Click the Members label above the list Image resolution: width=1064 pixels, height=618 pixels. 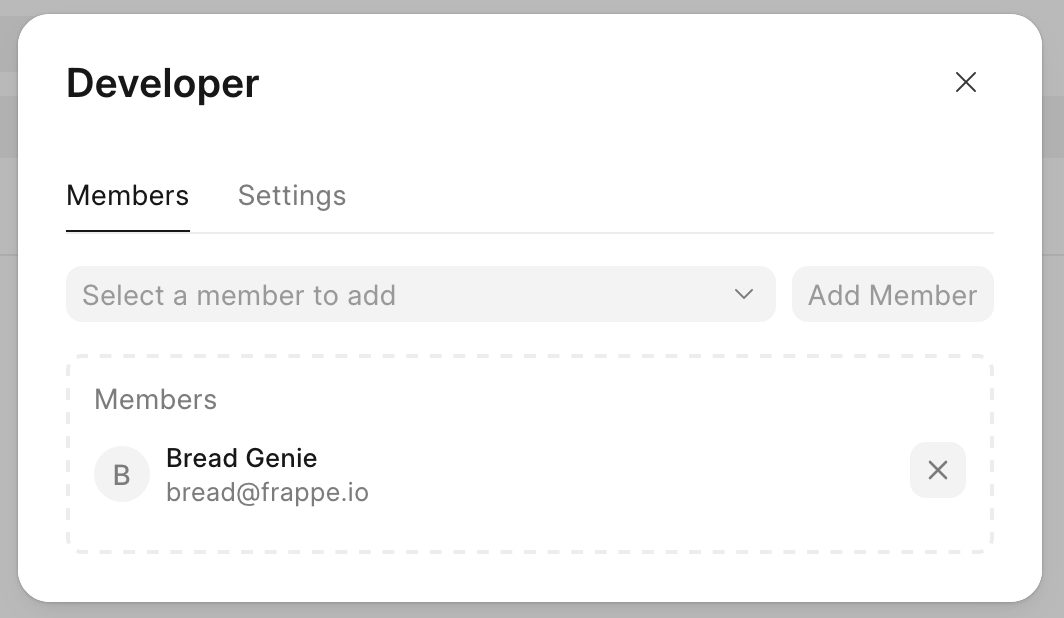tap(155, 400)
